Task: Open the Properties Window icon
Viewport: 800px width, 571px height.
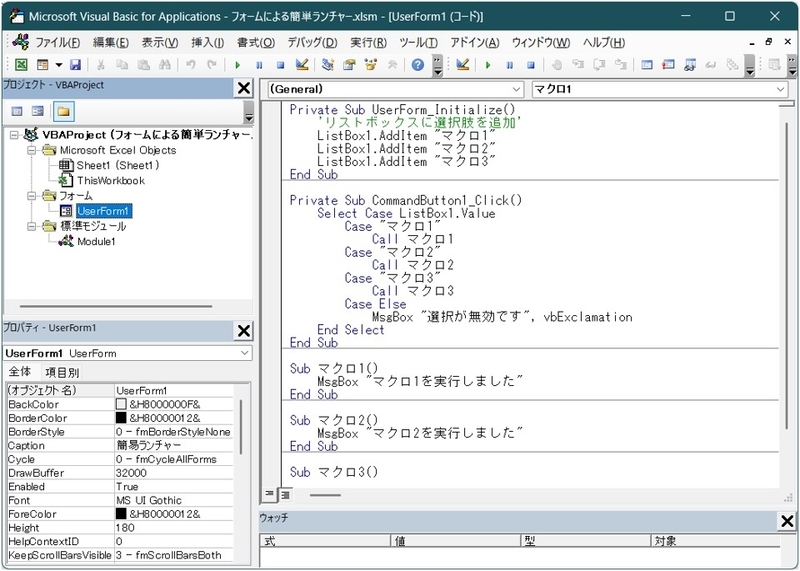Action: [x=349, y=65]
